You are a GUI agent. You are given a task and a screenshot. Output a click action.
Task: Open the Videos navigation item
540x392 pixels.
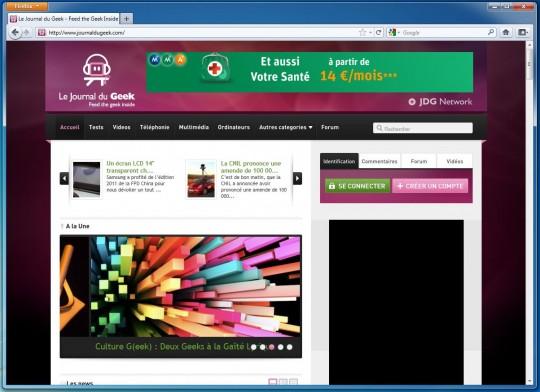pos(122,127)
